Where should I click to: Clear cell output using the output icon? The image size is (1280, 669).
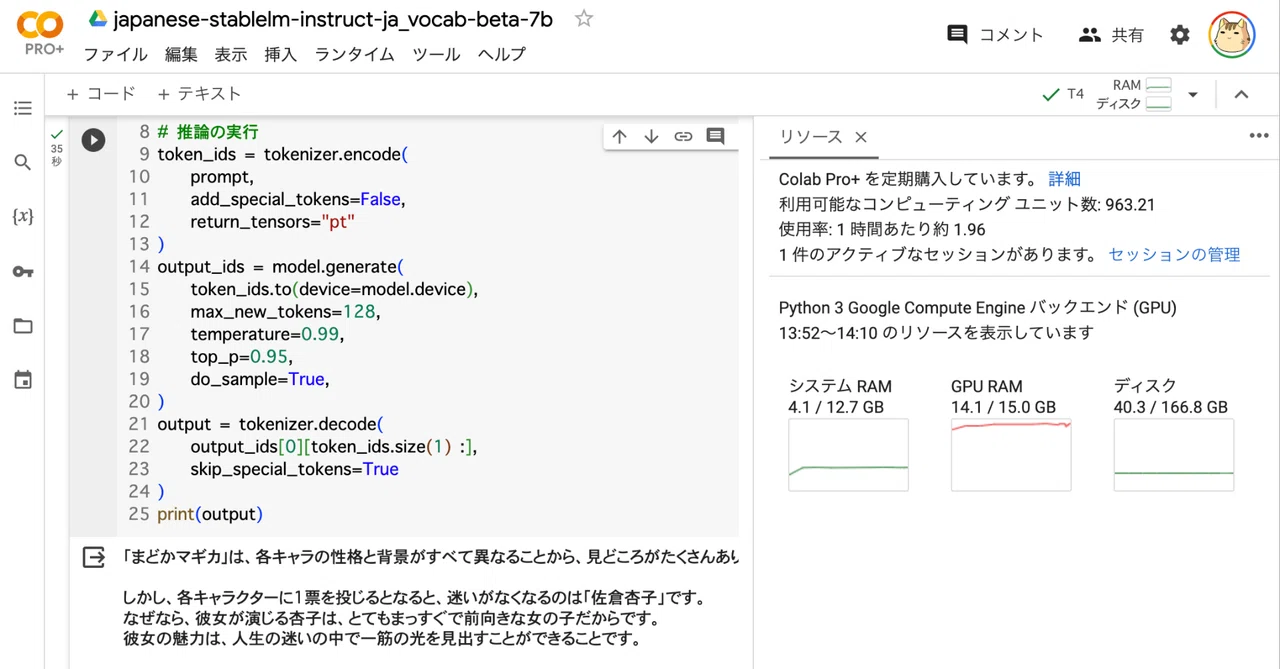point(93,557)
